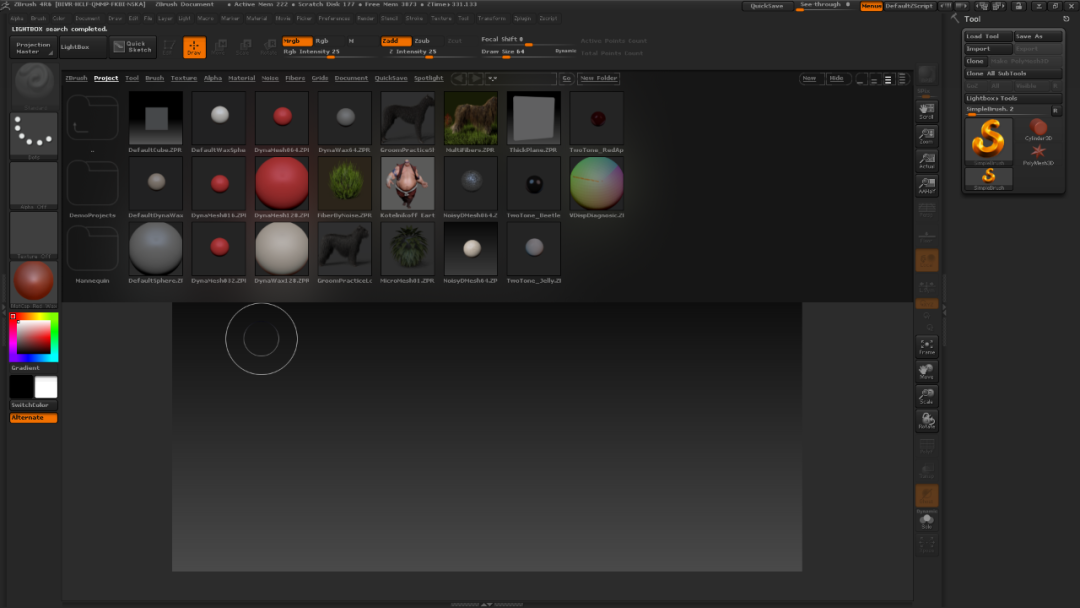The height and width of the screenshot is (608, 1080).
Task: Open the MatCap Red Wax material selector
Action: [x=33, y=284]
